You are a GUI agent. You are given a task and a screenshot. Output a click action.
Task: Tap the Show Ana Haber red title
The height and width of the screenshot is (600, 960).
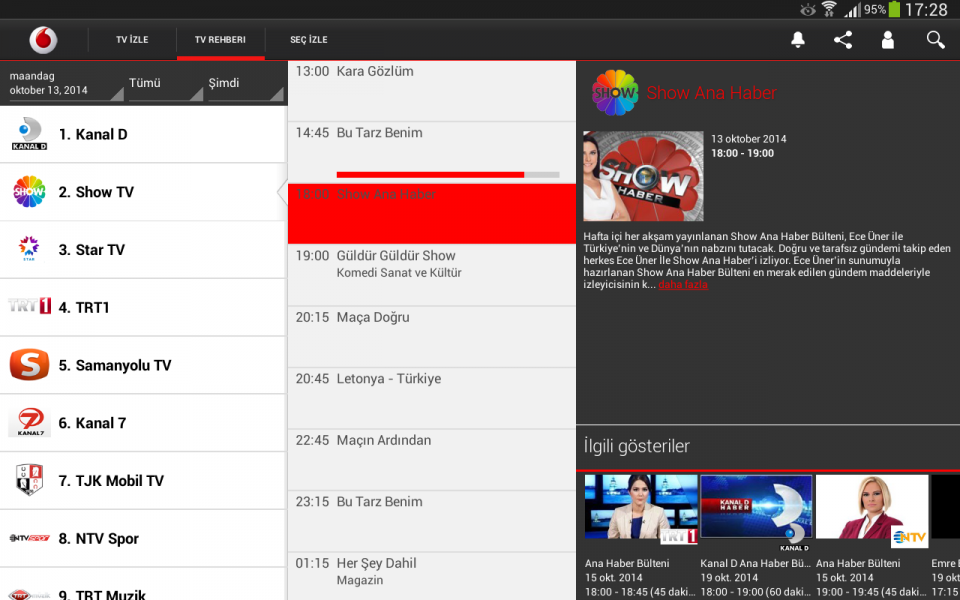click(711, 93)
